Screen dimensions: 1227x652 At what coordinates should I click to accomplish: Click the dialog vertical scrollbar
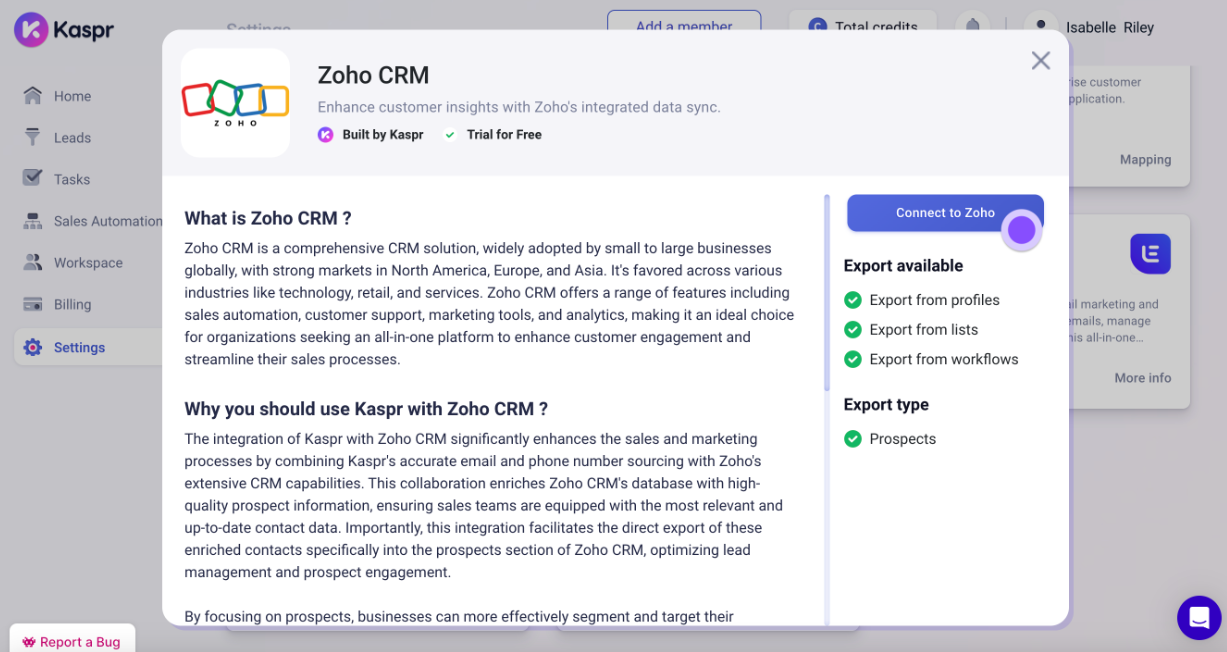tap(826, 292)
